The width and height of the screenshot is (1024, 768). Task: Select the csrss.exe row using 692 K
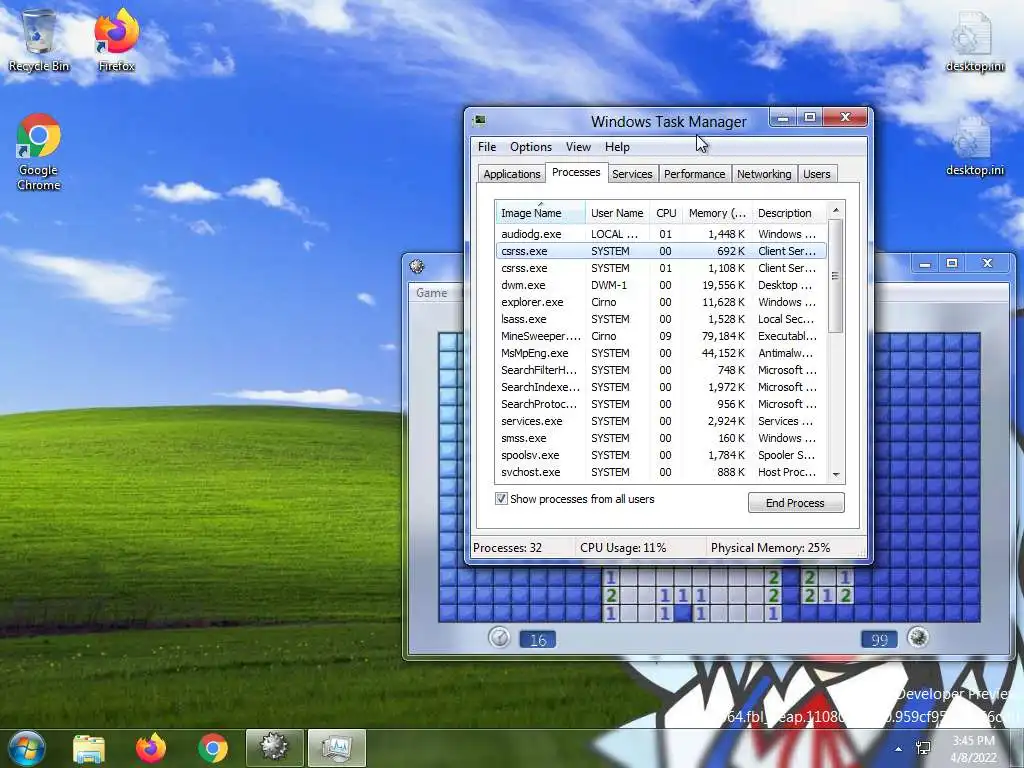pos(660,251)
